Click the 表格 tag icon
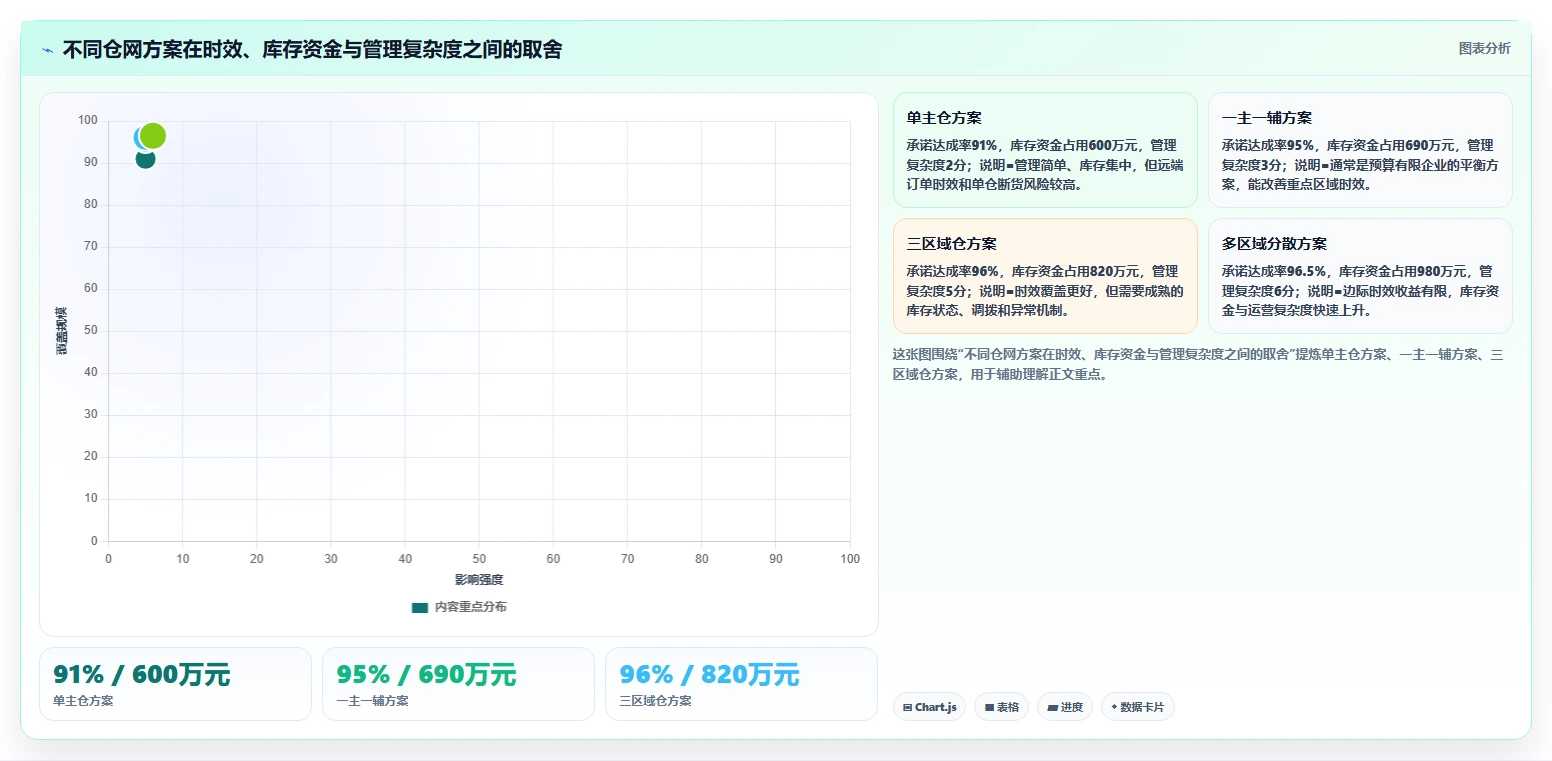The height and width of the screenshot is (761, 1552). [989, 707]
